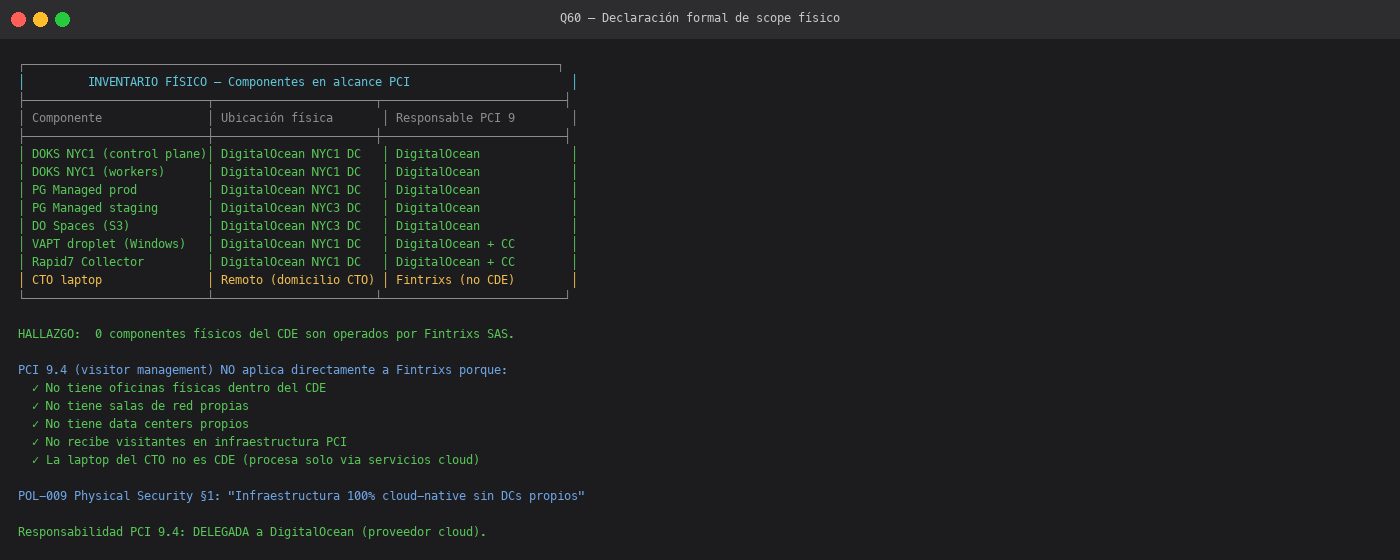This screenshot has height=560, width=1400.
Task: Click the "Ubicación física" column header
Action: [277, 118]
